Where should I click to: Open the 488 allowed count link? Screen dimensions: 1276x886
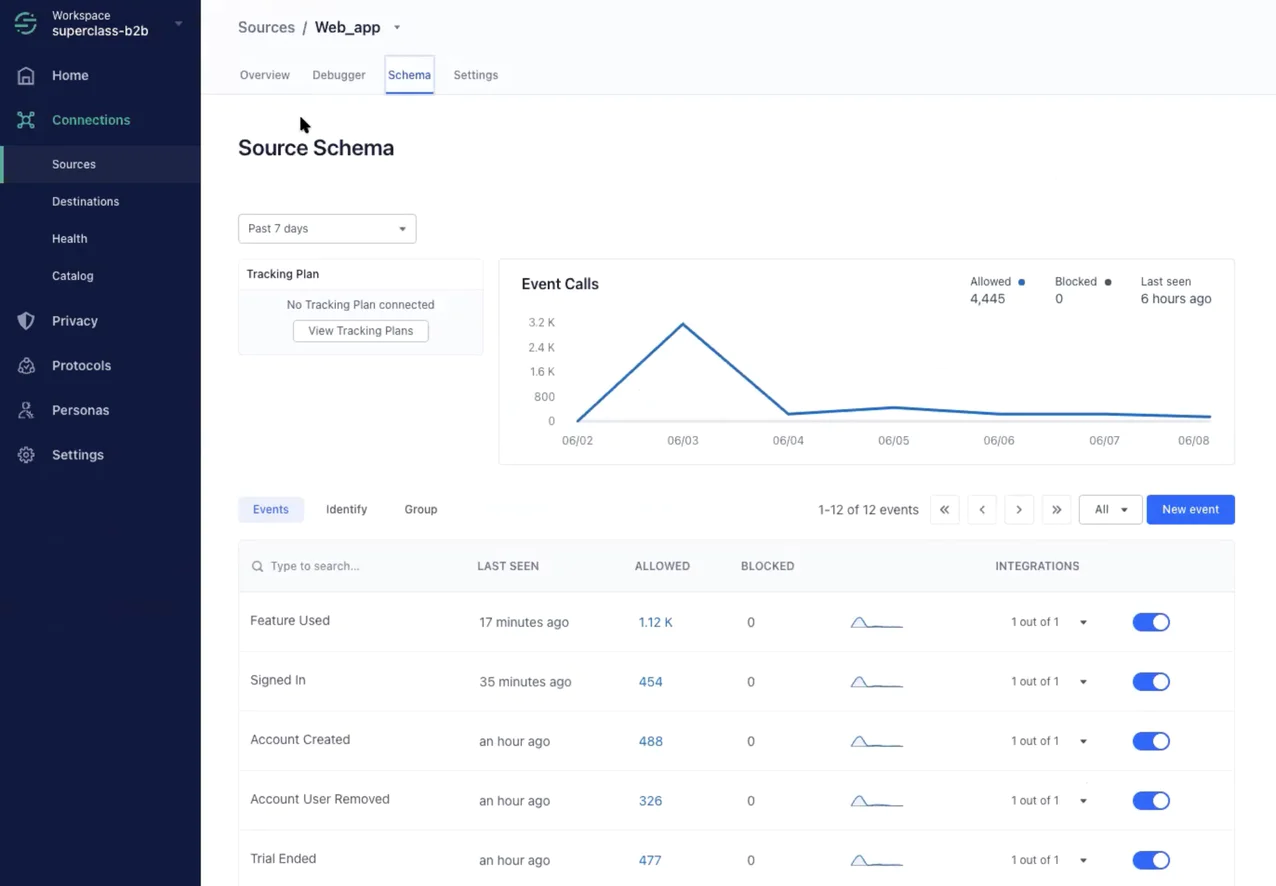tap(651, 741)
